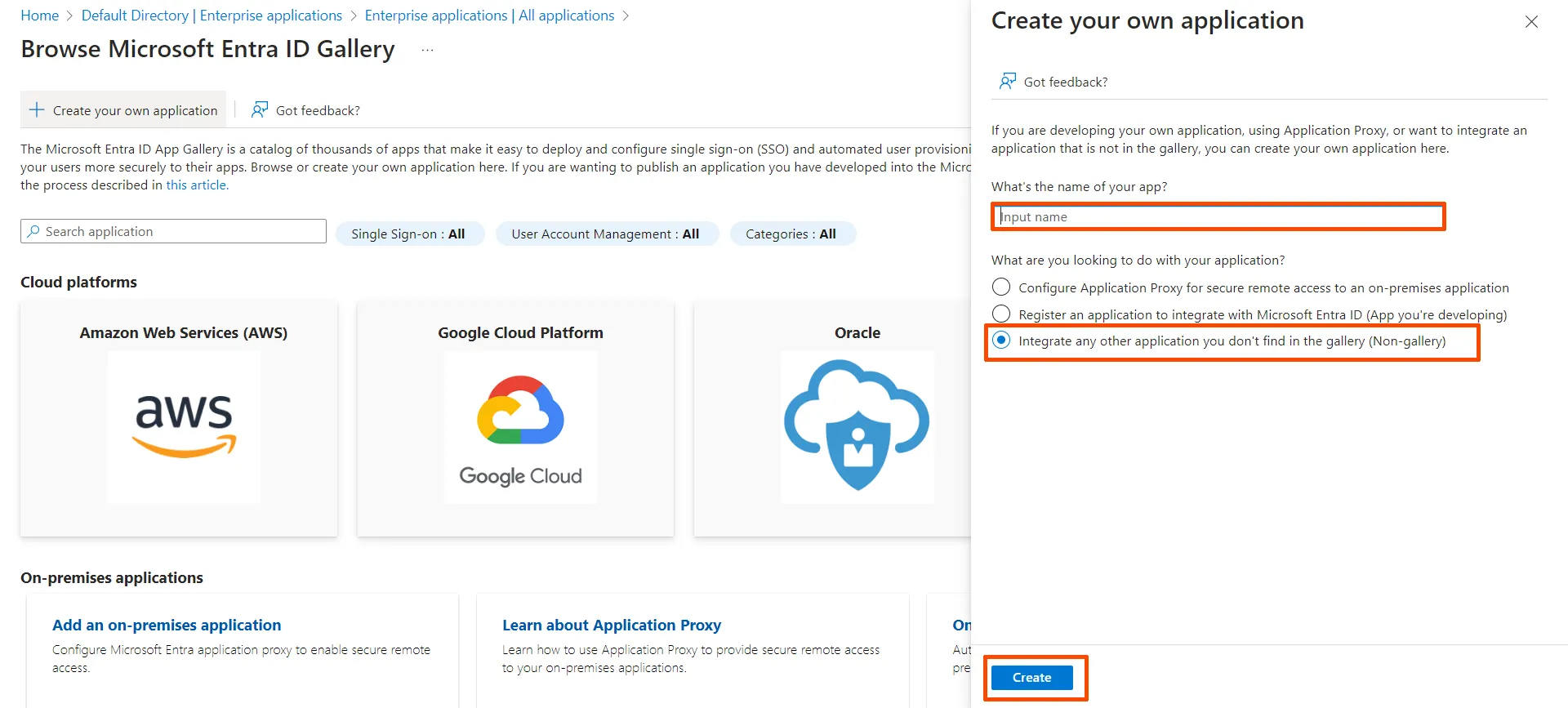Click the feedback person icon in the right panel
Screen dimensions: 1568x708
pyautogui.click(x=1008, y=81)
